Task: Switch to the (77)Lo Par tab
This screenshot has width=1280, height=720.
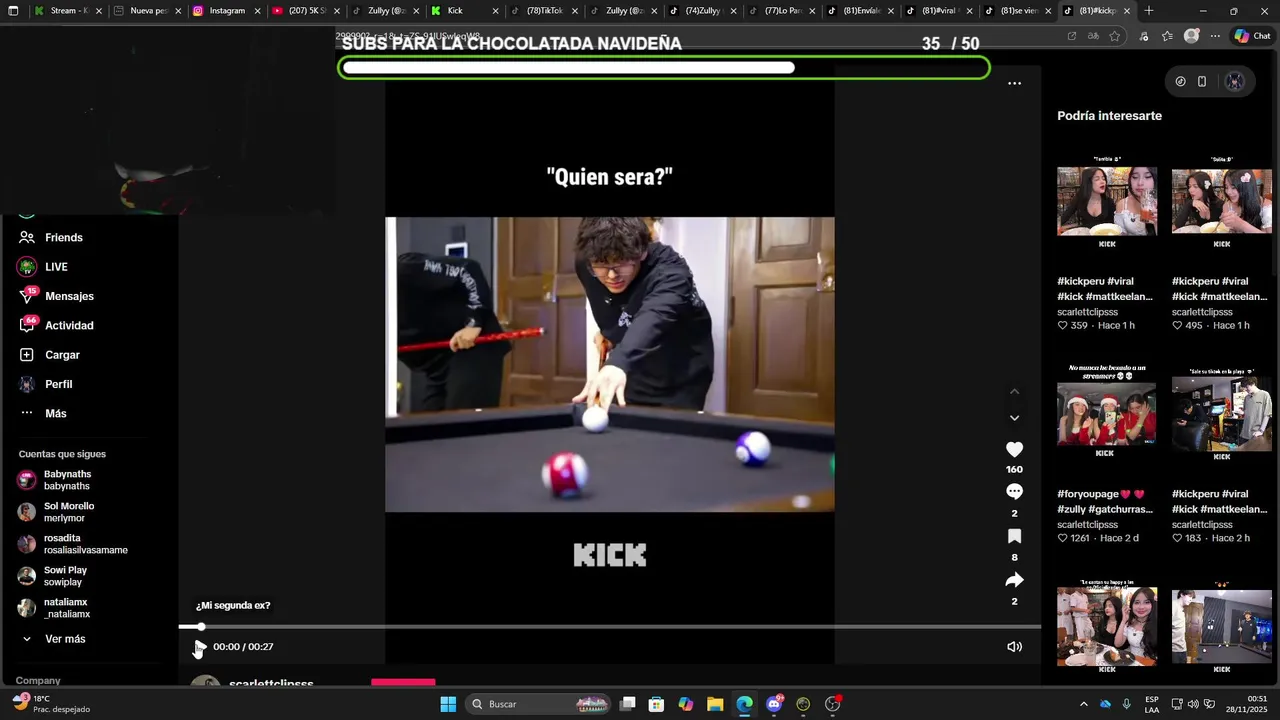Action: click(782, 11)
